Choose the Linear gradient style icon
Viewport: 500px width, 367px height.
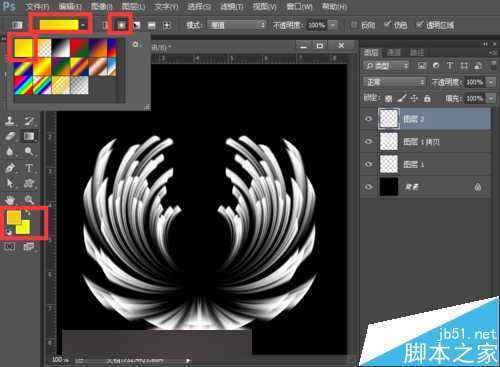105,25
